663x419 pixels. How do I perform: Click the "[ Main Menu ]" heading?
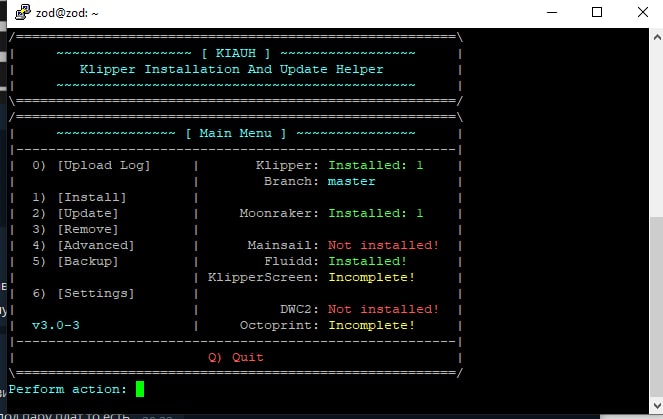(x=236, y=133)
